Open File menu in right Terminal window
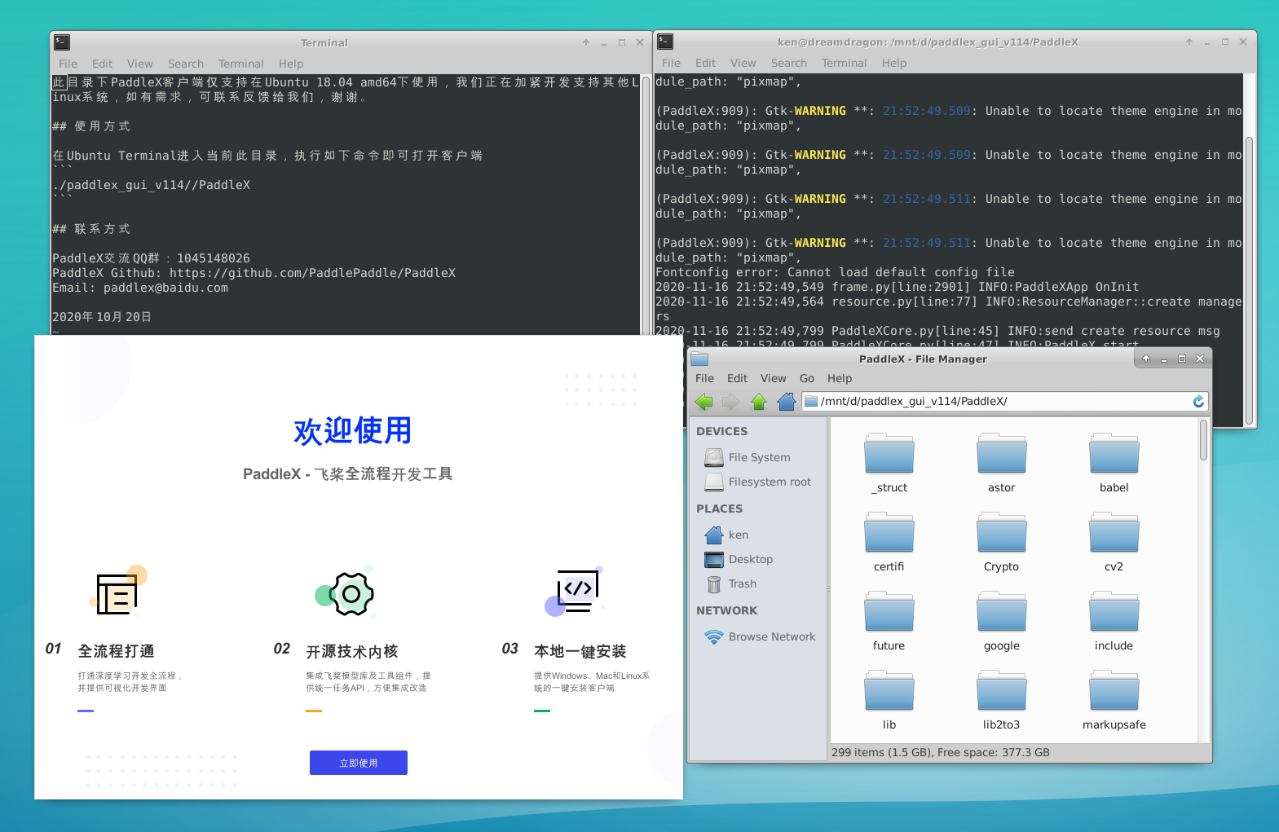This screenshot has height=832, width=1279. click(x=671, y=63)
